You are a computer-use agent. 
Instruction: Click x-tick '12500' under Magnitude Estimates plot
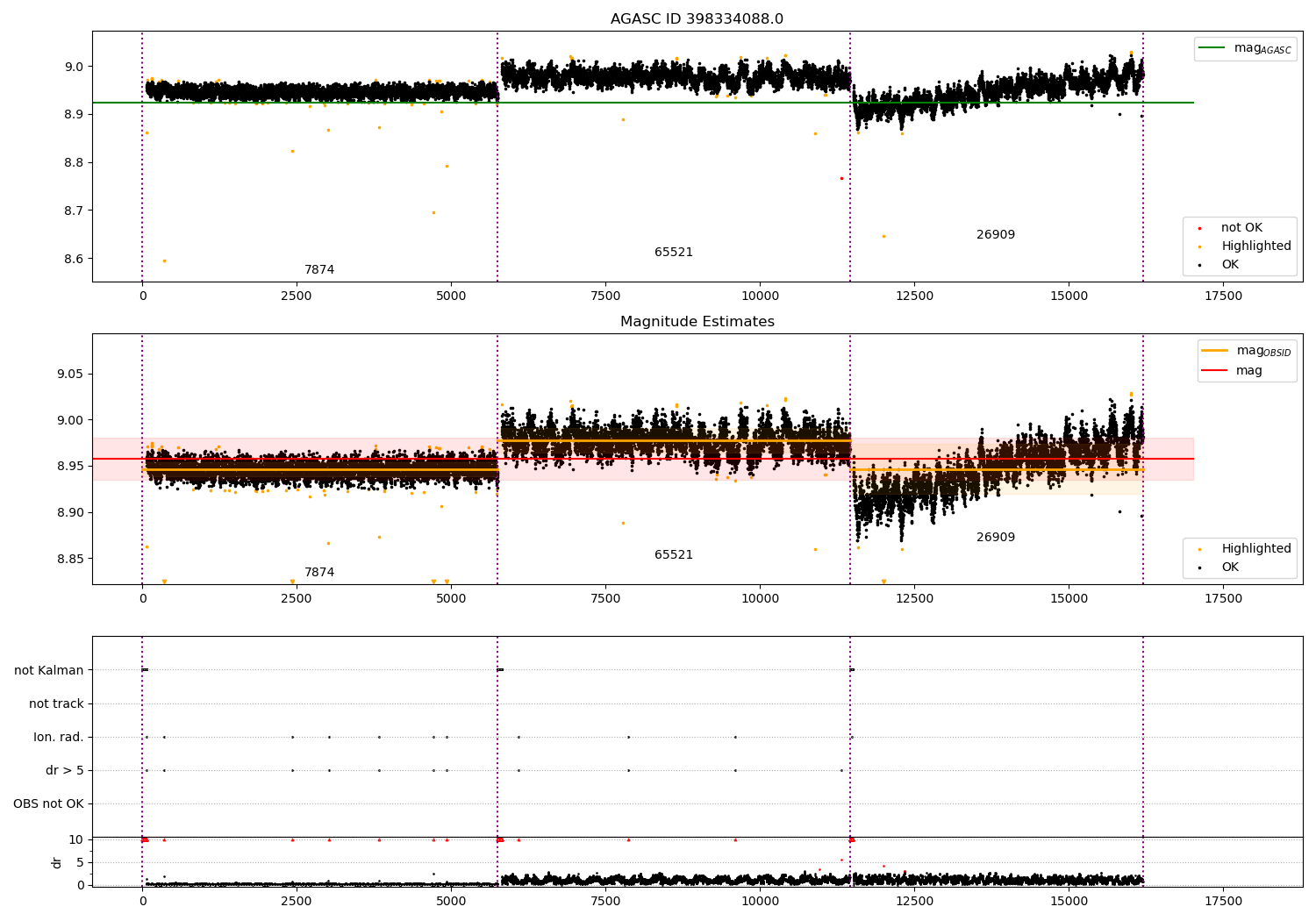point(914,599)
